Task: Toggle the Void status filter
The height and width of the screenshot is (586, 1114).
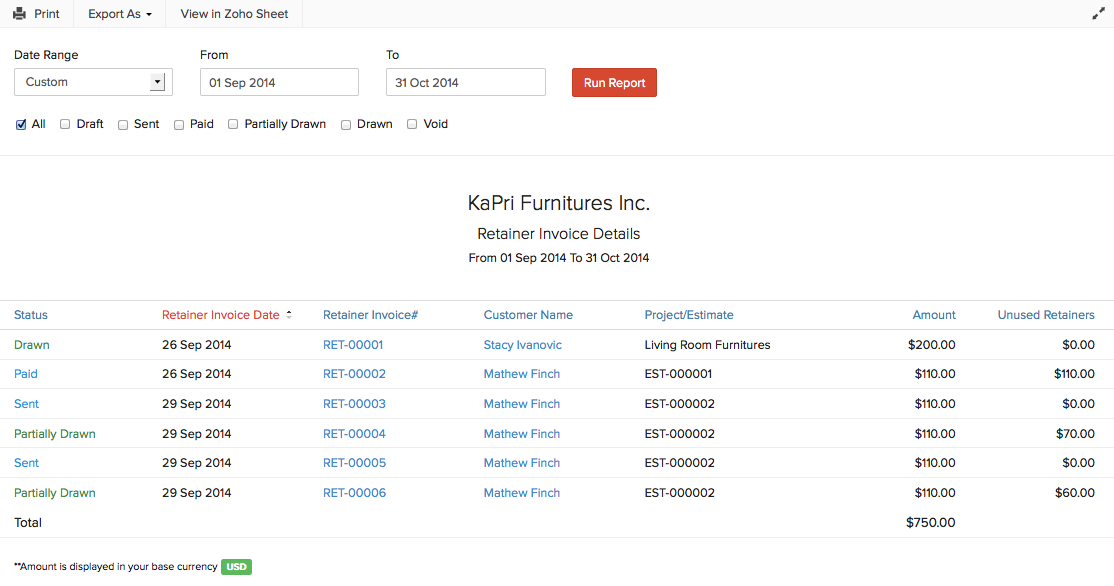Action: (x=411, y=124)
